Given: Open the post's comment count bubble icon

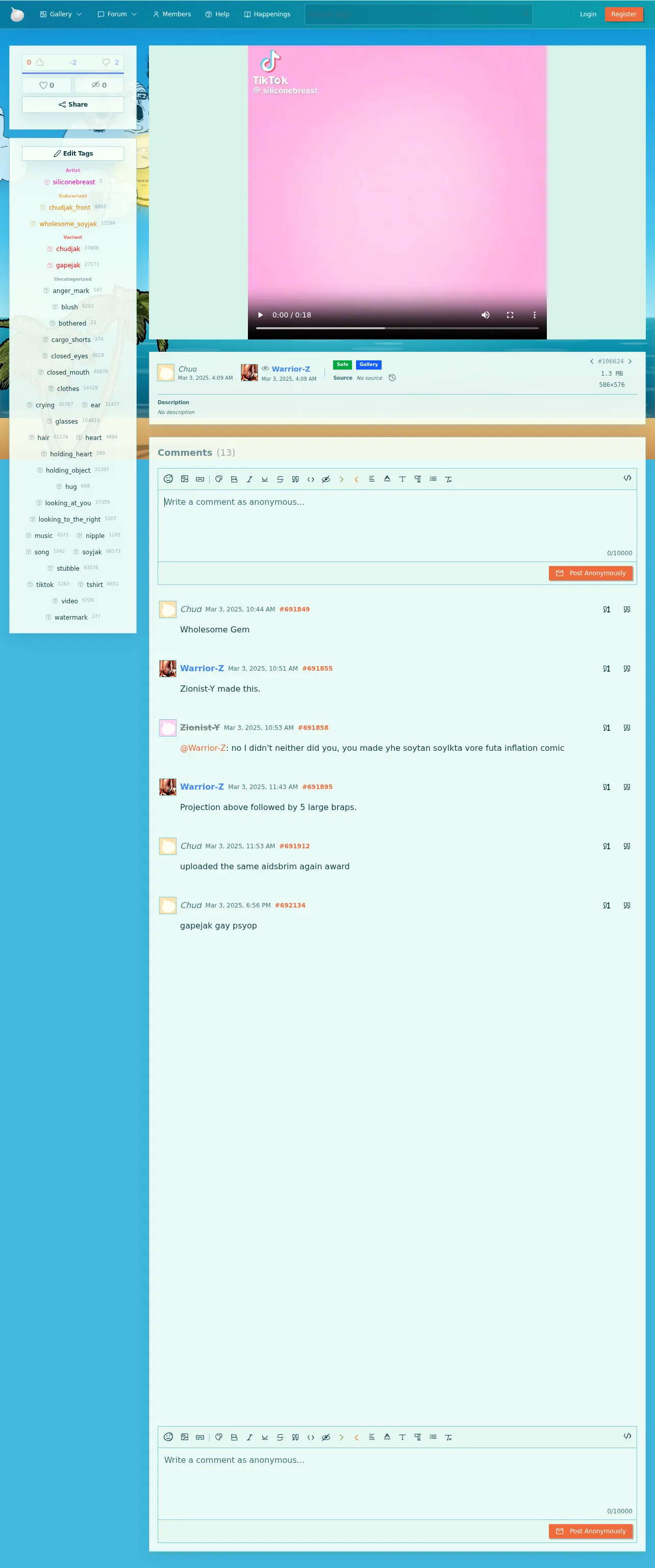Looking at the screenshot, I should [x=106, y=62].
